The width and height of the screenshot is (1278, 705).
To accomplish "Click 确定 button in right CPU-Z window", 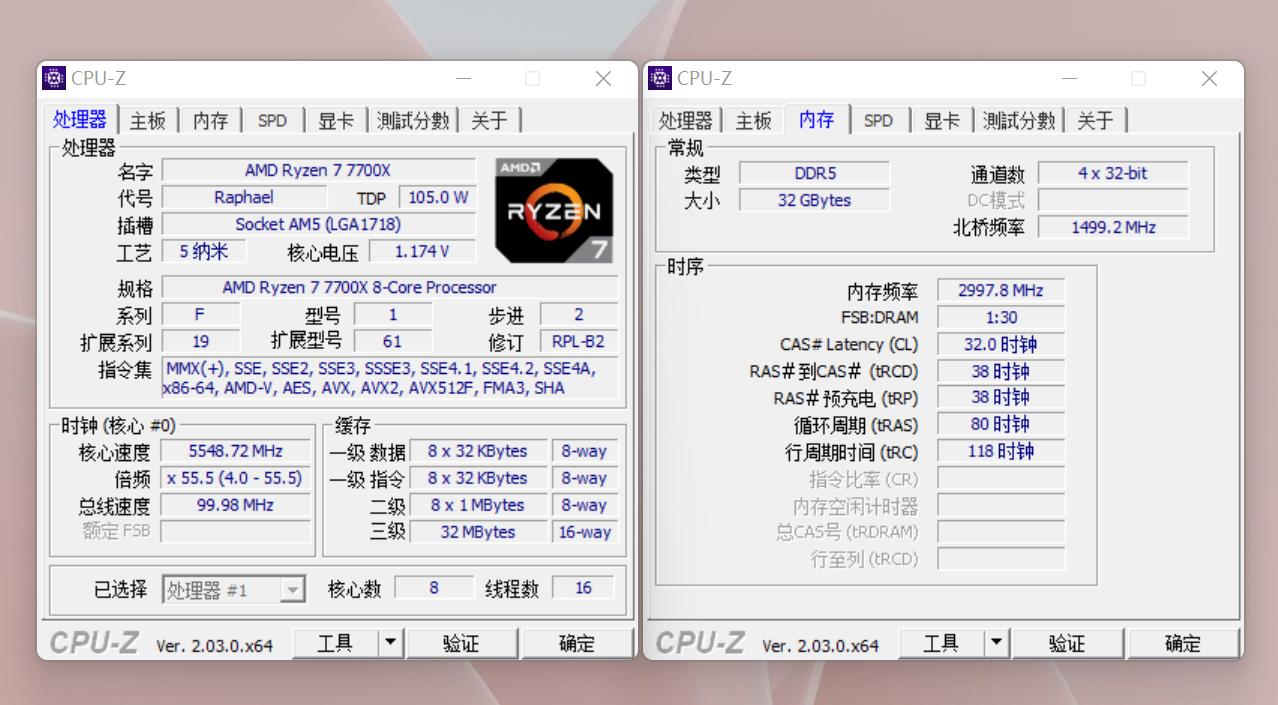I will tap(1183, 643).
